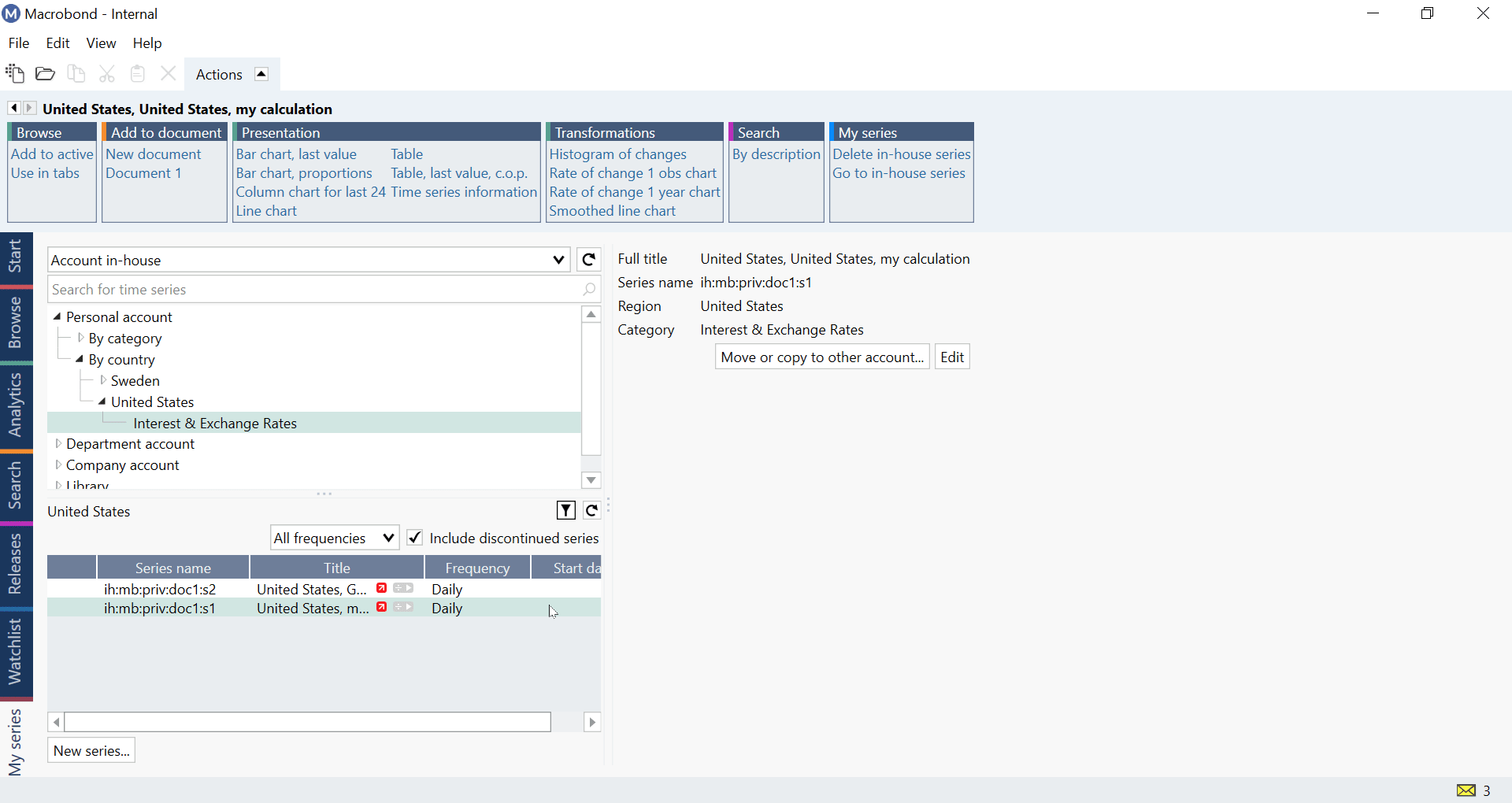Click Move or copy to other account button

[x=822, y=357]
